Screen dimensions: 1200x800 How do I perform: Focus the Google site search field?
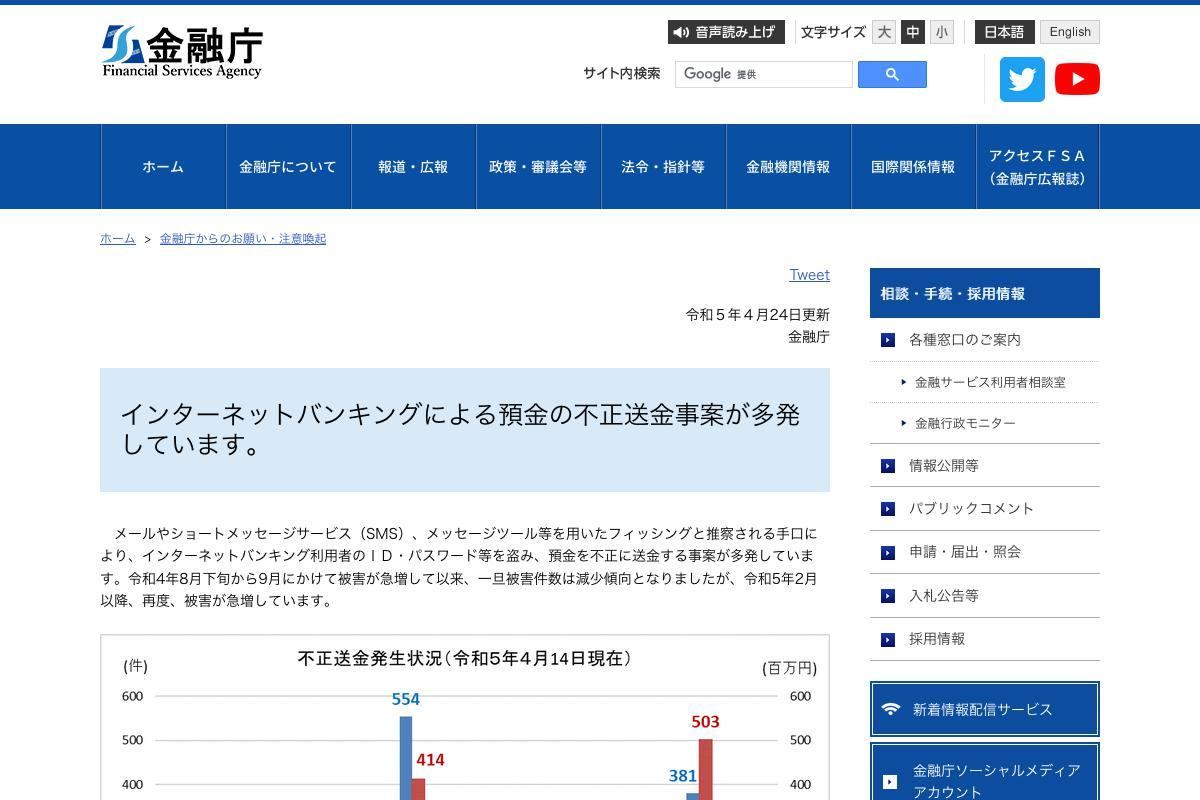click(x=764, y=75)
